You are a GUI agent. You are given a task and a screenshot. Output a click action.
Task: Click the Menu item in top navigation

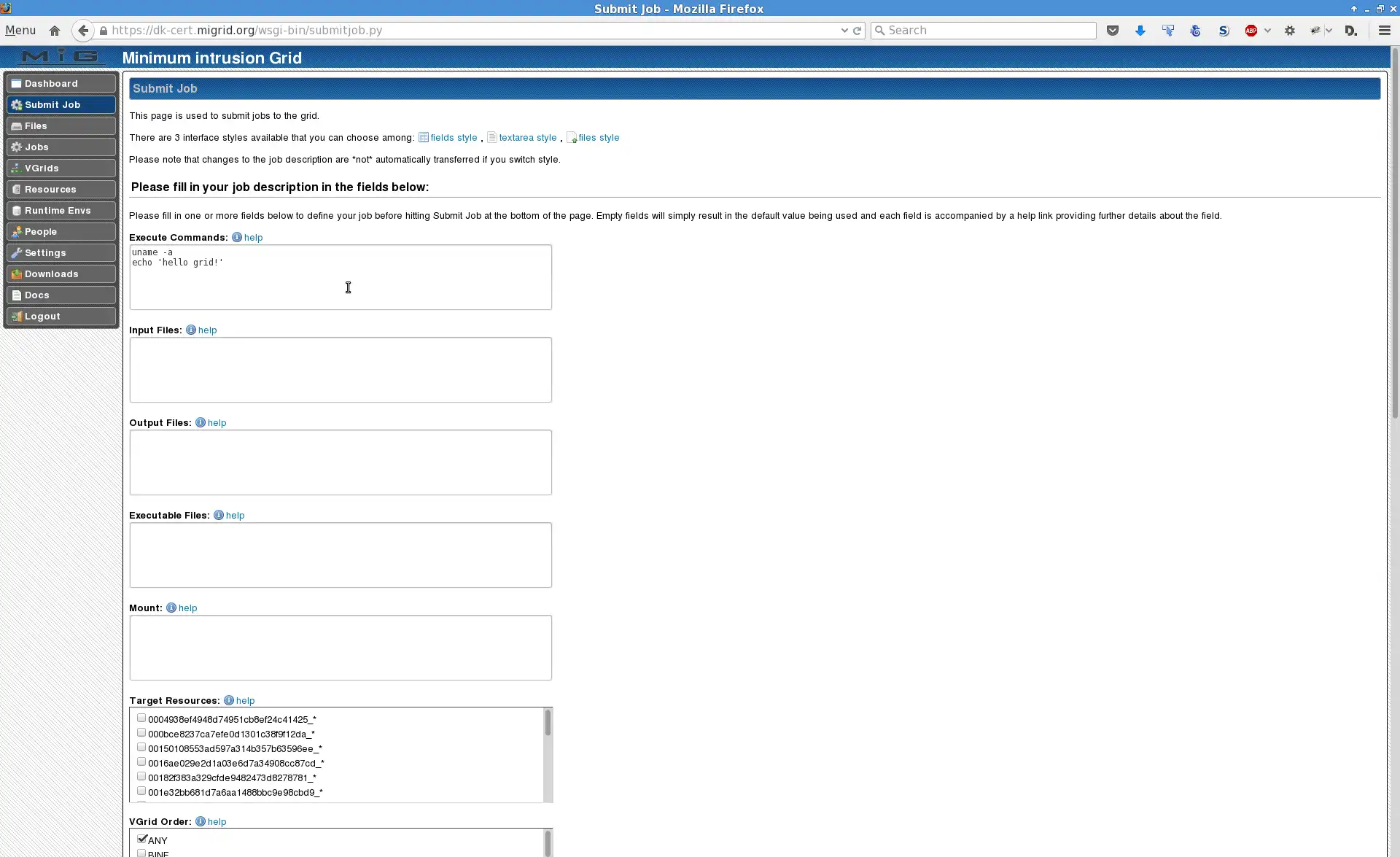click(x=20, y=30)
